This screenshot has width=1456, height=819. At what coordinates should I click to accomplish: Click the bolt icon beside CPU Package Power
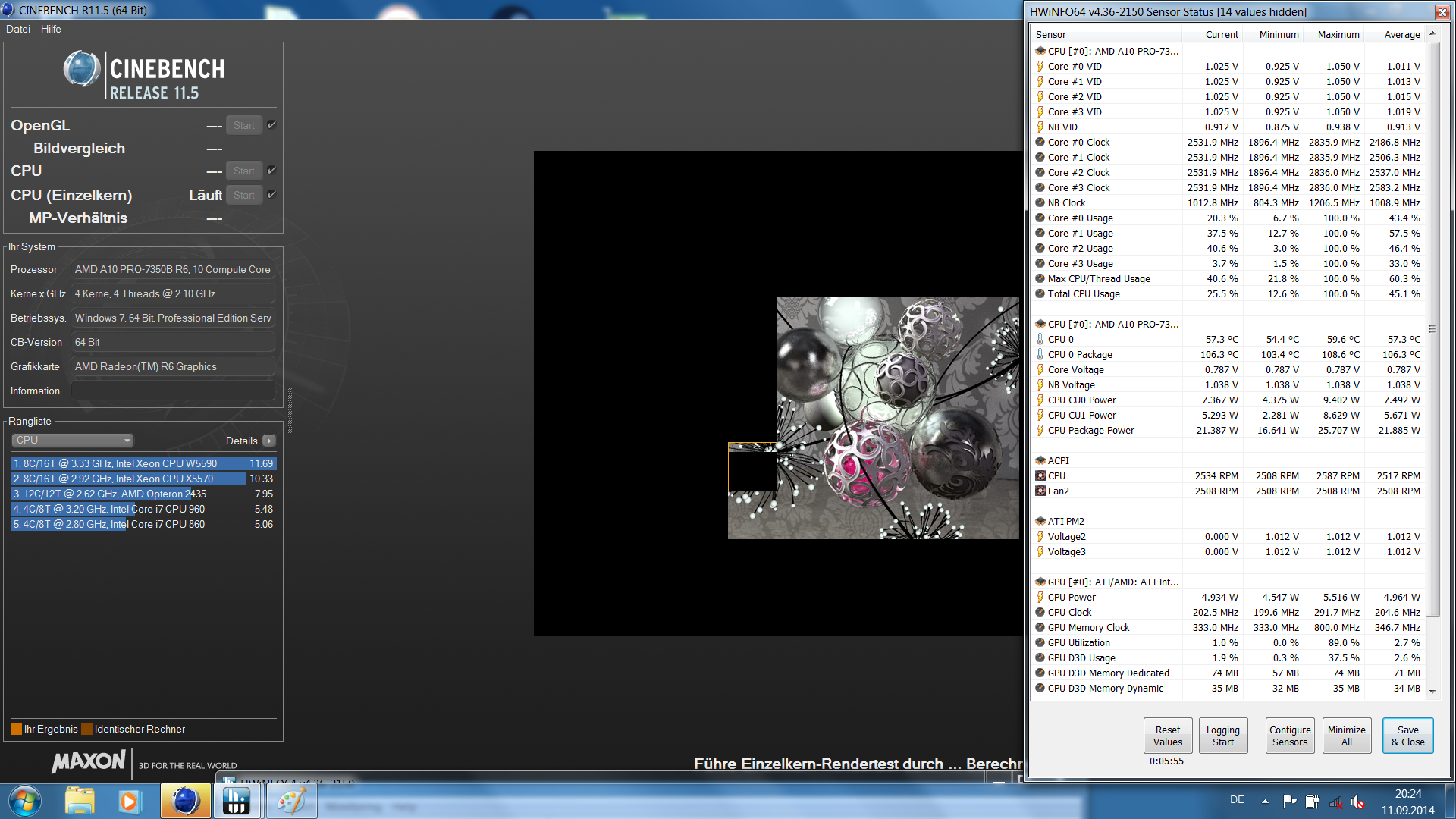pyautogui.click(x=1040, y=431)
